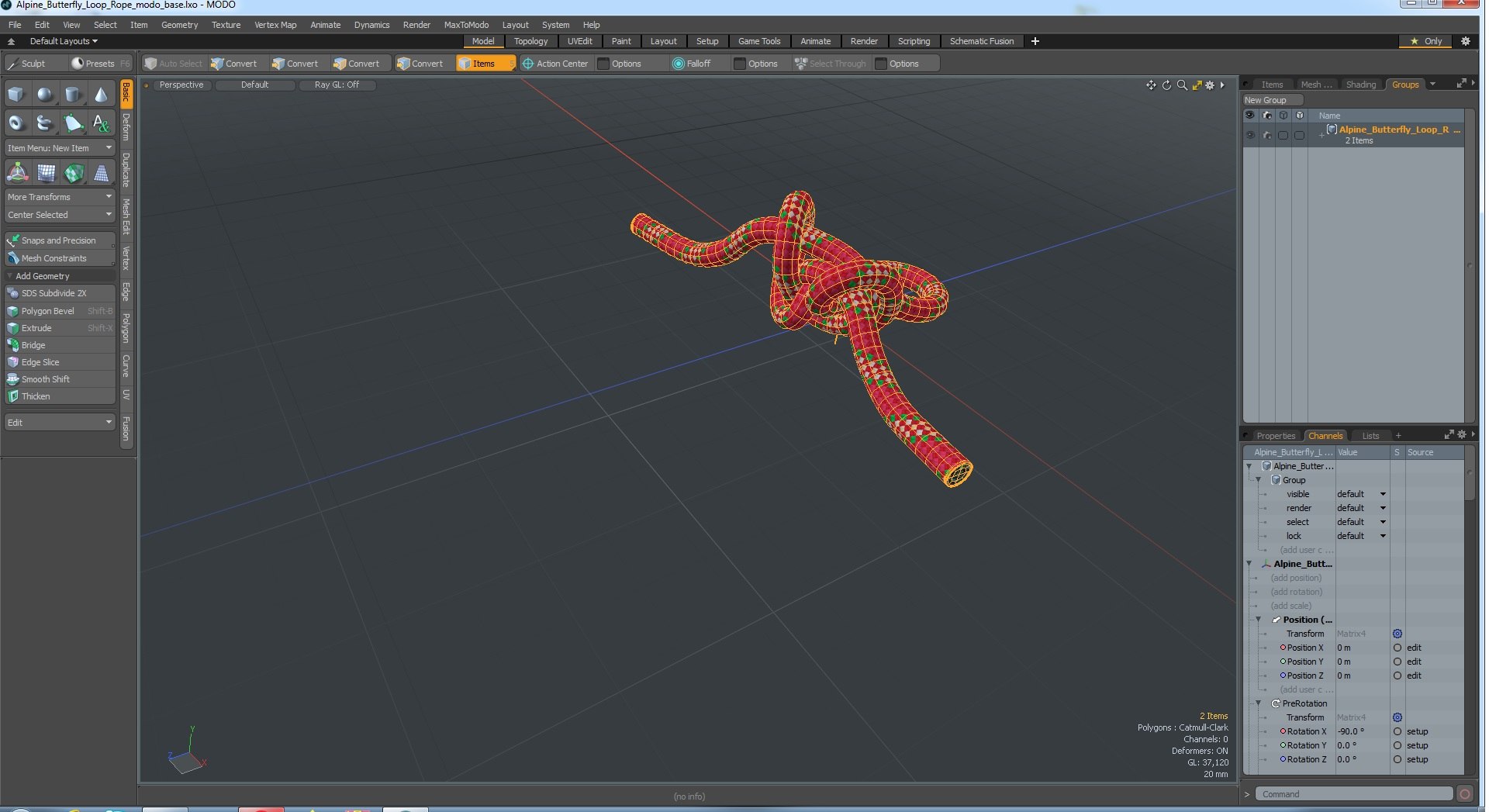Select the Torus primitive tool

16,123
